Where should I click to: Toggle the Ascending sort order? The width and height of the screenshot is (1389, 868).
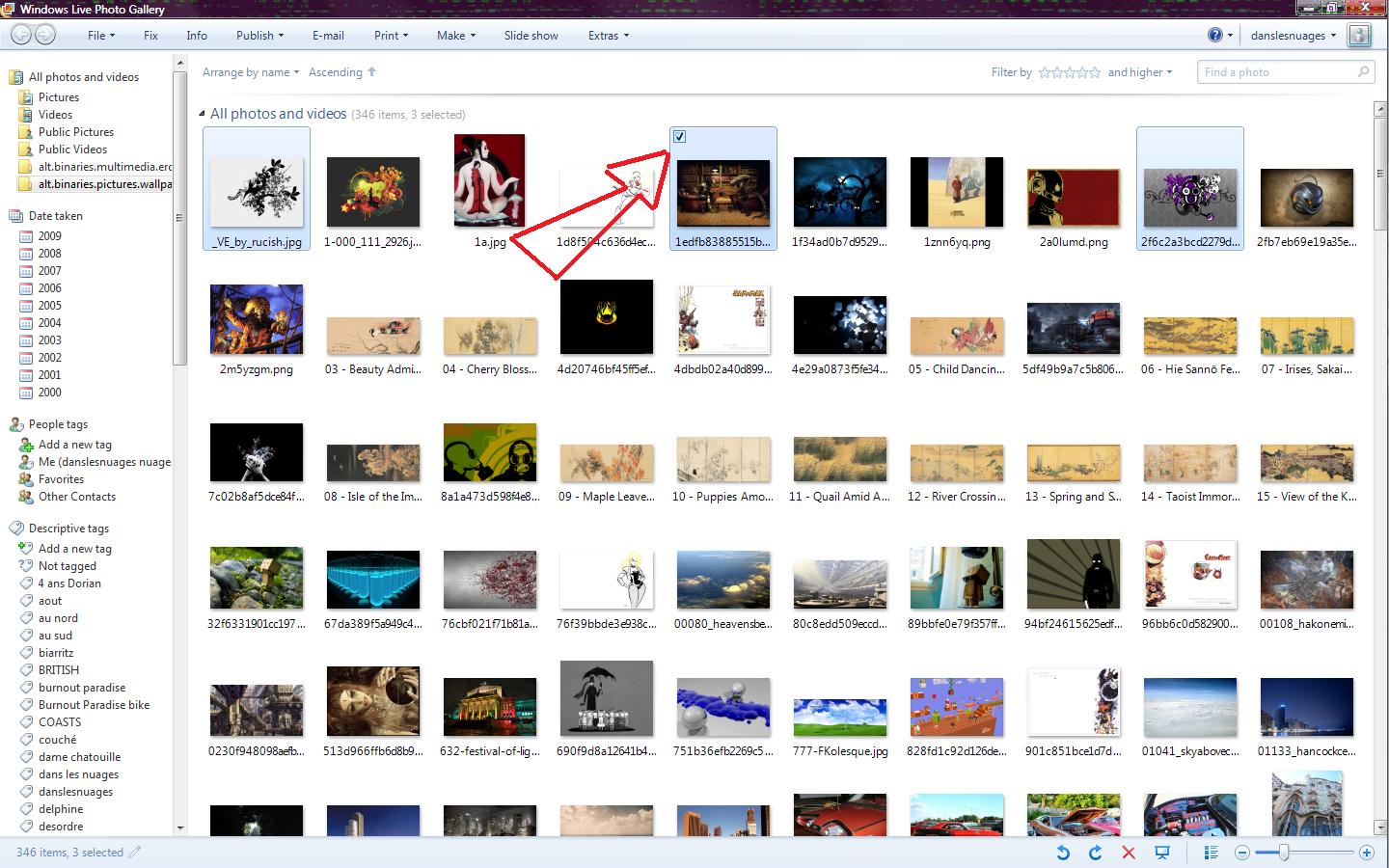pyautogui.click(x=342, y=72)
